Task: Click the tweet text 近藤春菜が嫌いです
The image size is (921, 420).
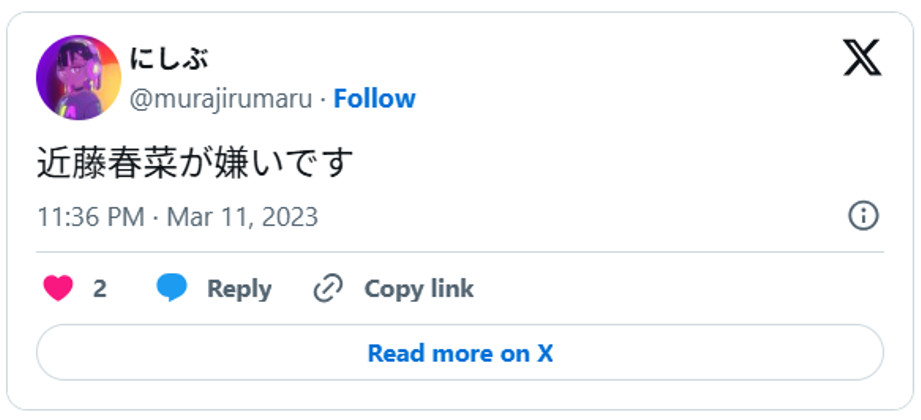Action: (x=195, y=162)
